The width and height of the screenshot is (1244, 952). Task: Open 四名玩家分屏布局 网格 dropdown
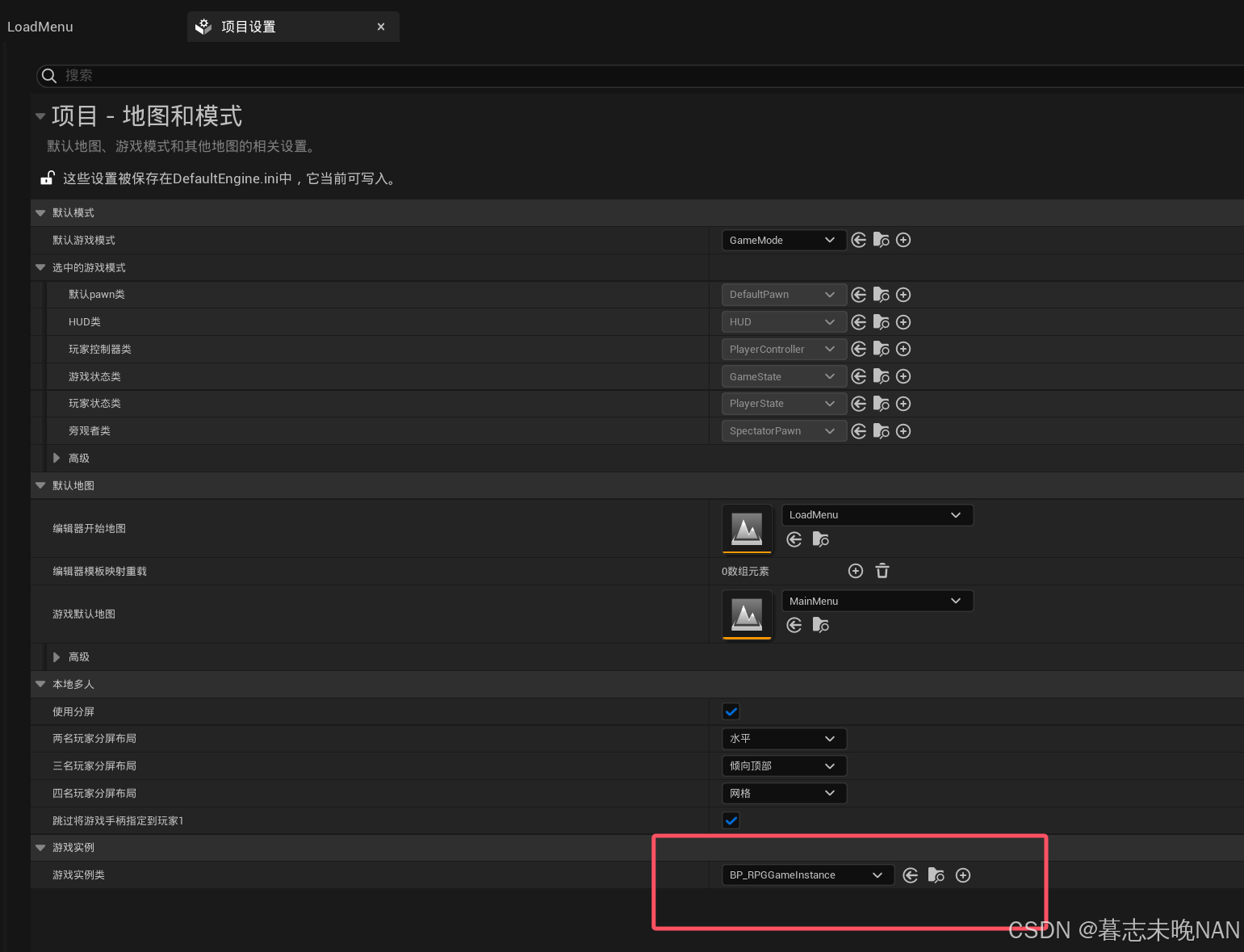pos(783,793)
